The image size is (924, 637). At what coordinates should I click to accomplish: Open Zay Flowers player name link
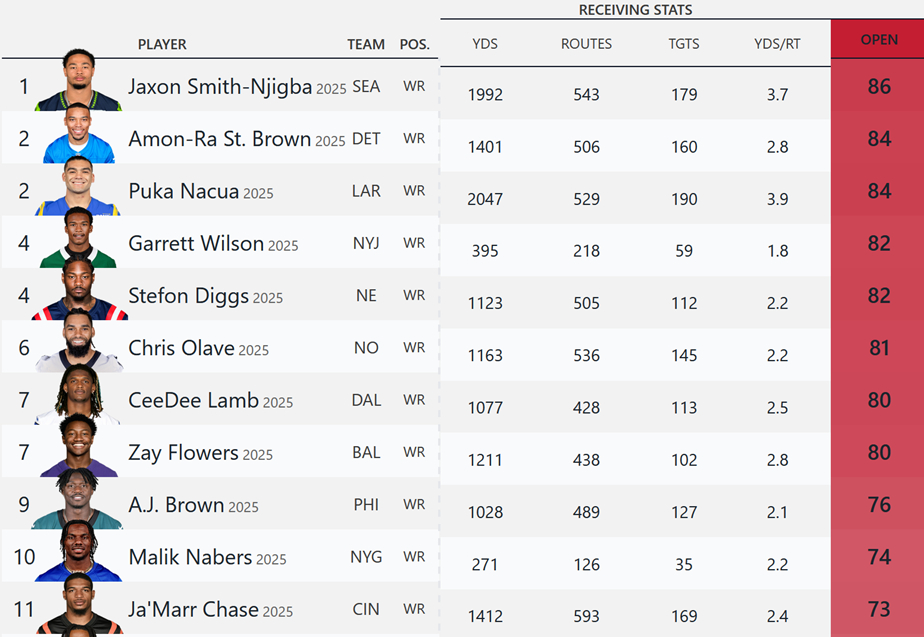click(x=183, y=453)
